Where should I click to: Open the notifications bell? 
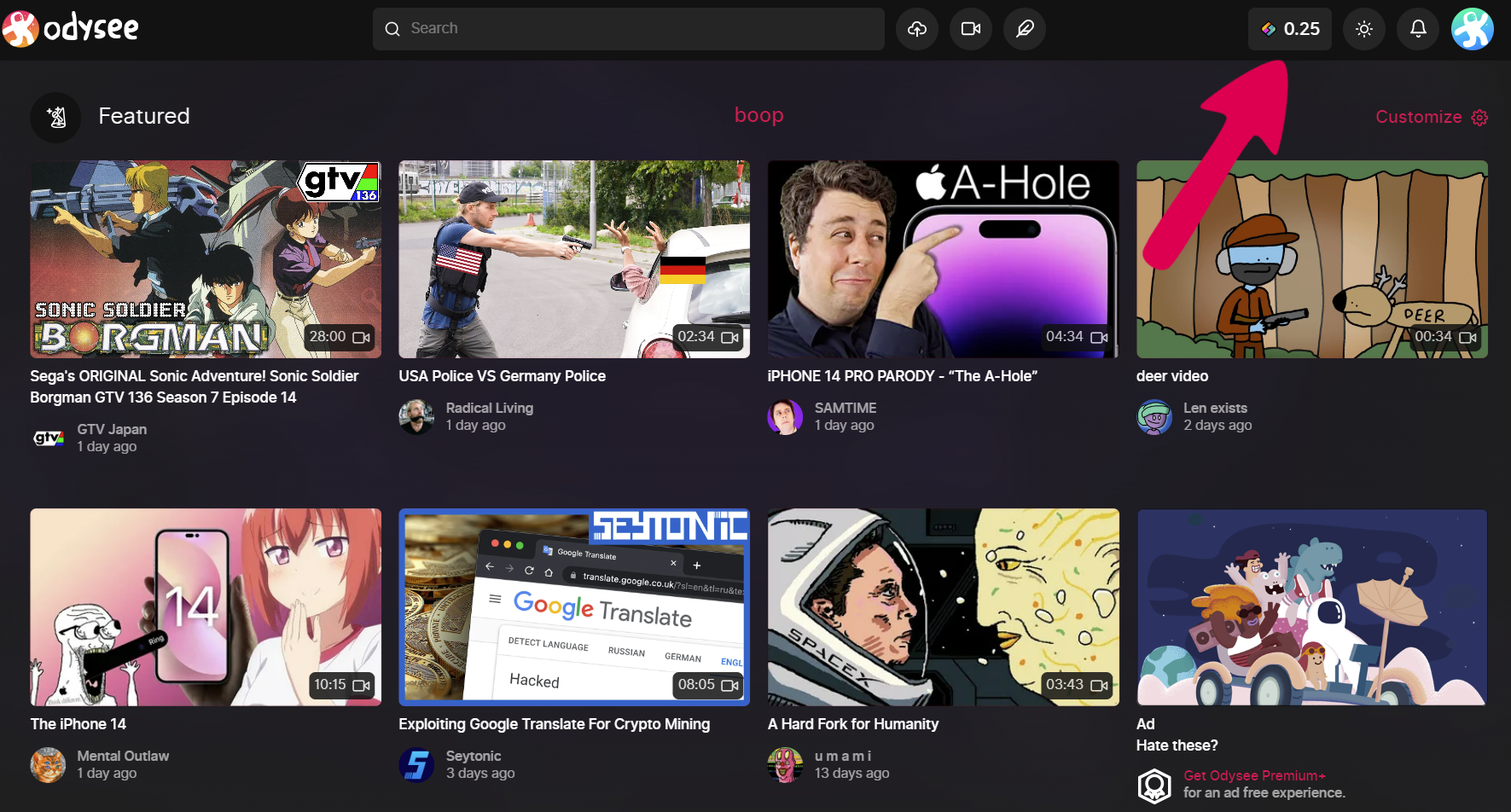pos(1418,29)
